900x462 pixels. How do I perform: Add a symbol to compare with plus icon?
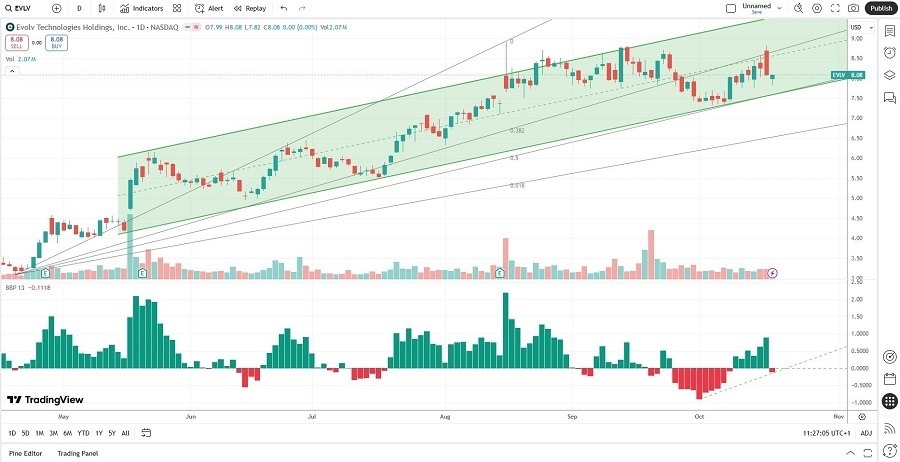click(x=56, y=8)
